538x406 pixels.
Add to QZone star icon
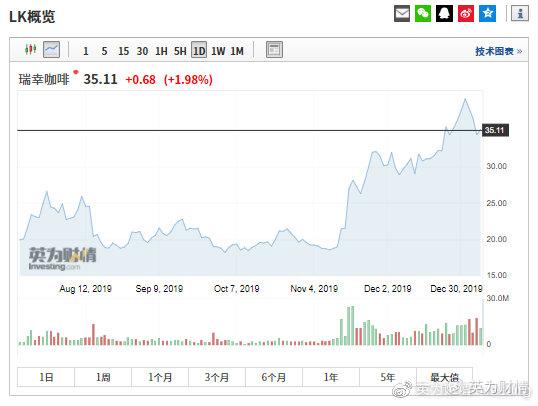487,14
